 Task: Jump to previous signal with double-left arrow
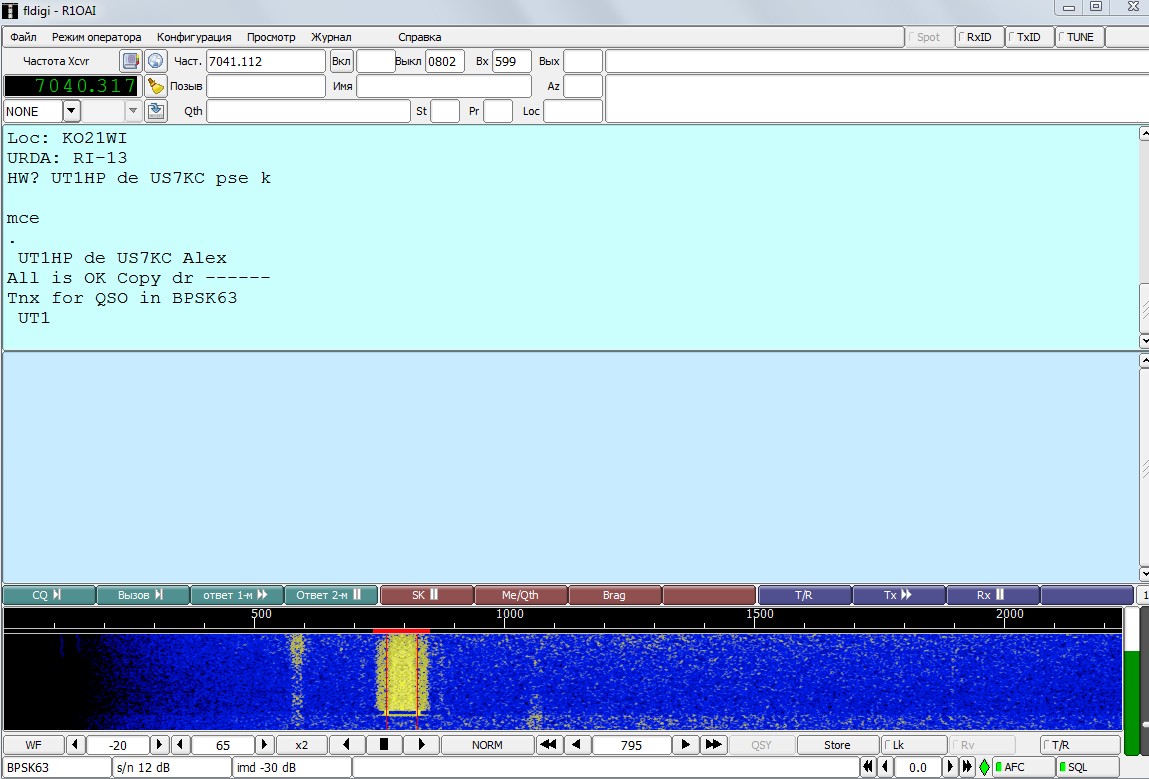pyautogui.click(x=549, y=745)
